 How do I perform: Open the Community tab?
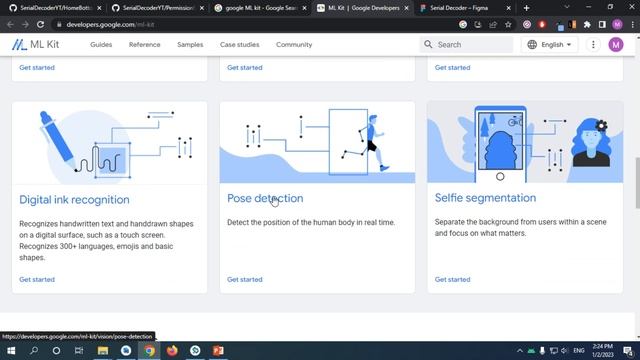[294, 44]
